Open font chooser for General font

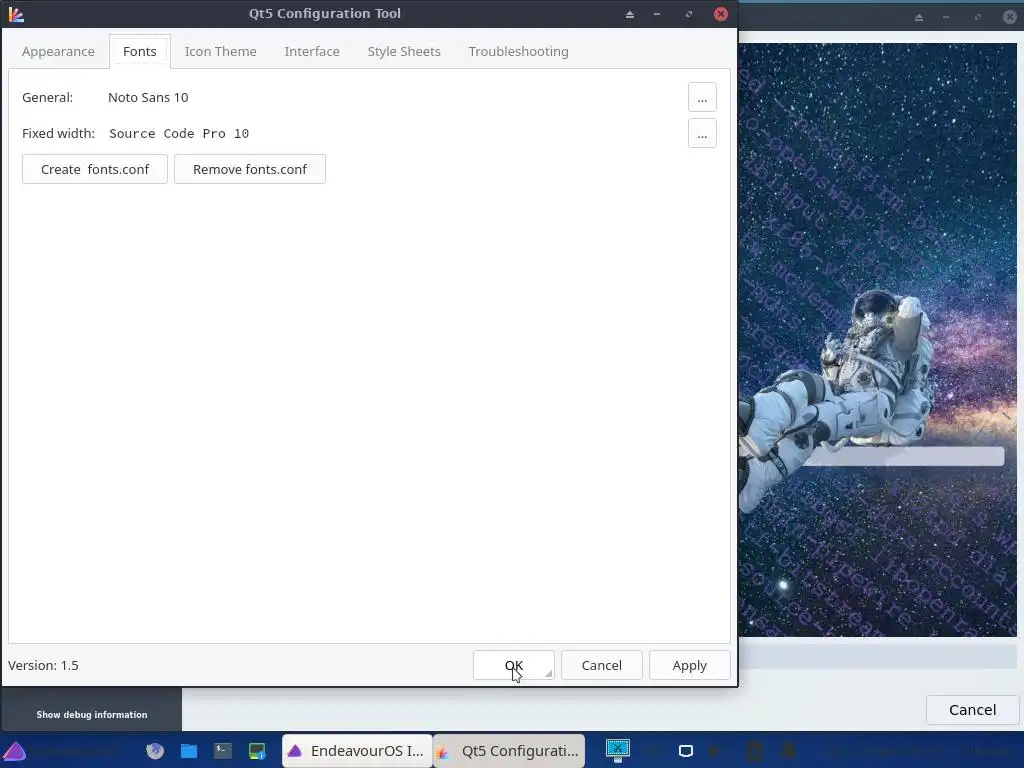pyautogui.click(x=702, y=97)
